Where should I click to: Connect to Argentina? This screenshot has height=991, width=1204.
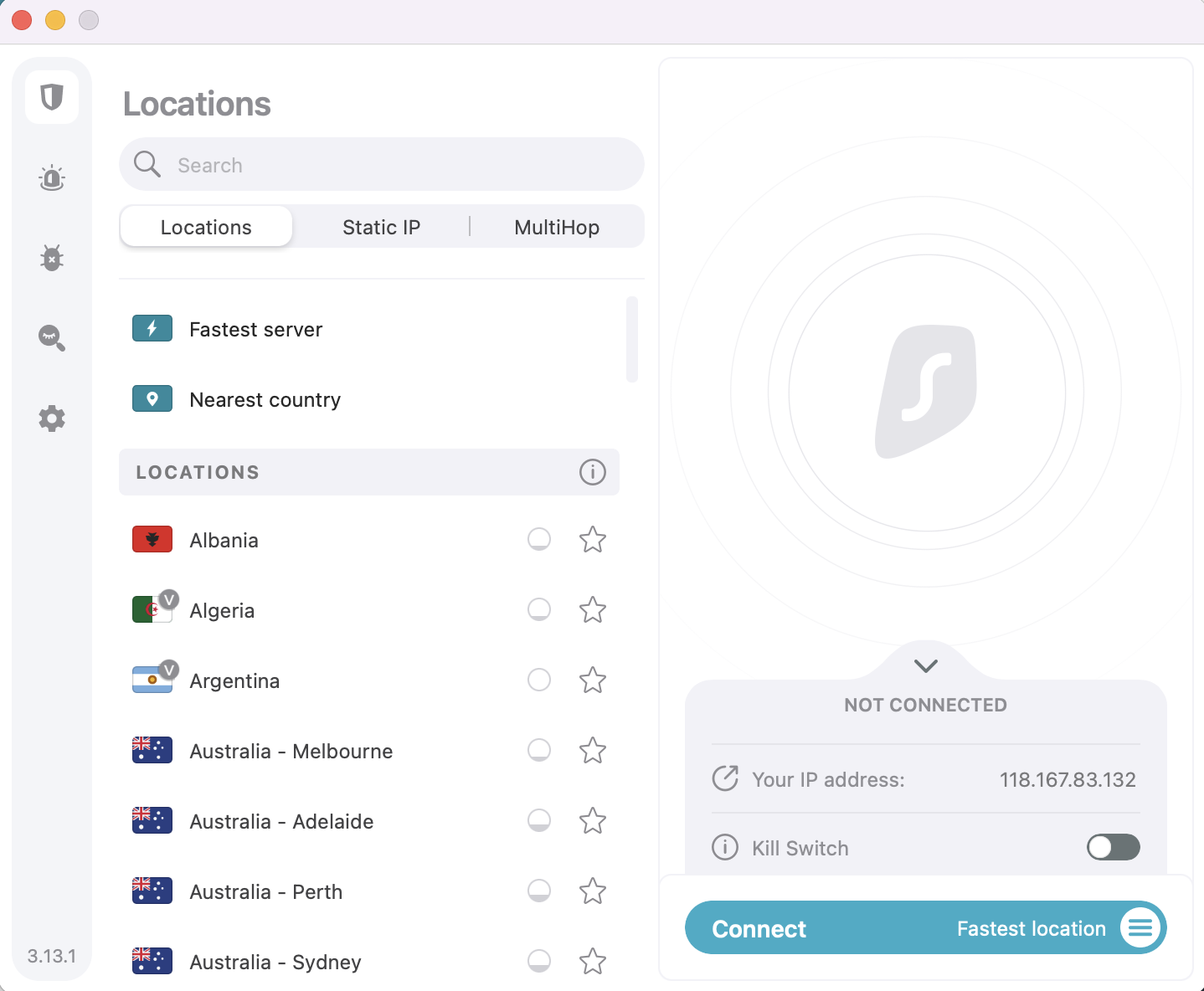tap(370, 680)
